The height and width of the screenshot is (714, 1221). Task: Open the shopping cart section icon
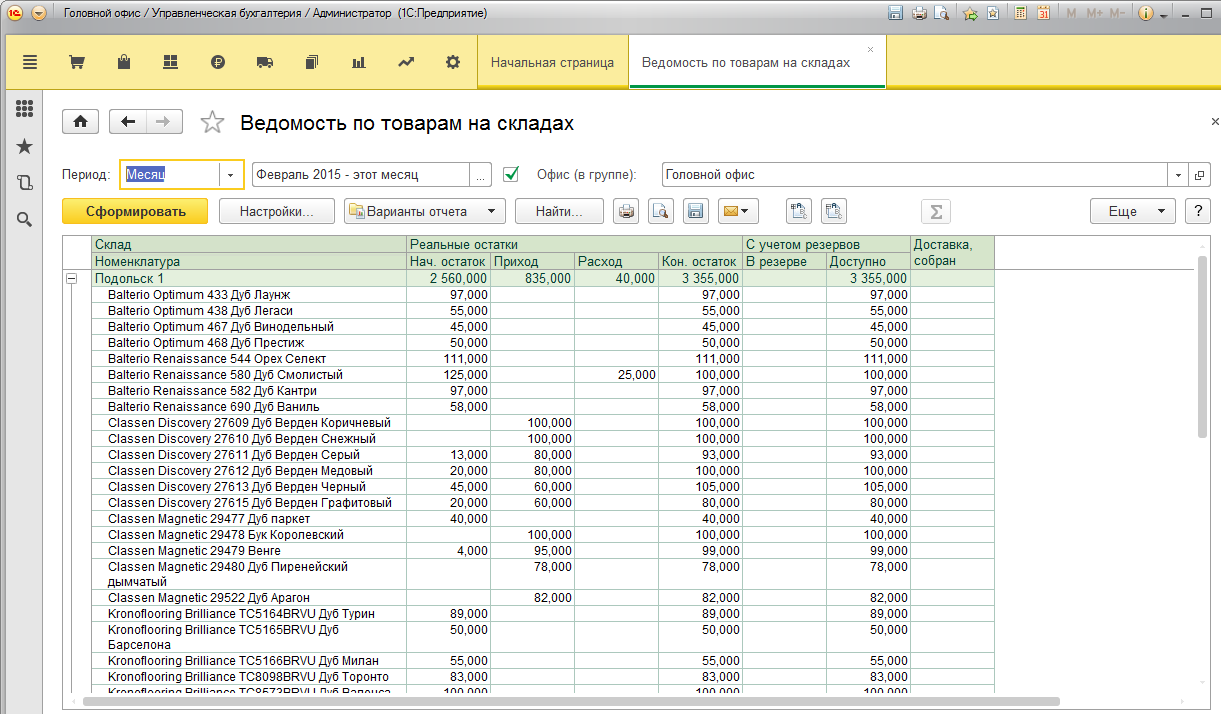tap(76, 62)
